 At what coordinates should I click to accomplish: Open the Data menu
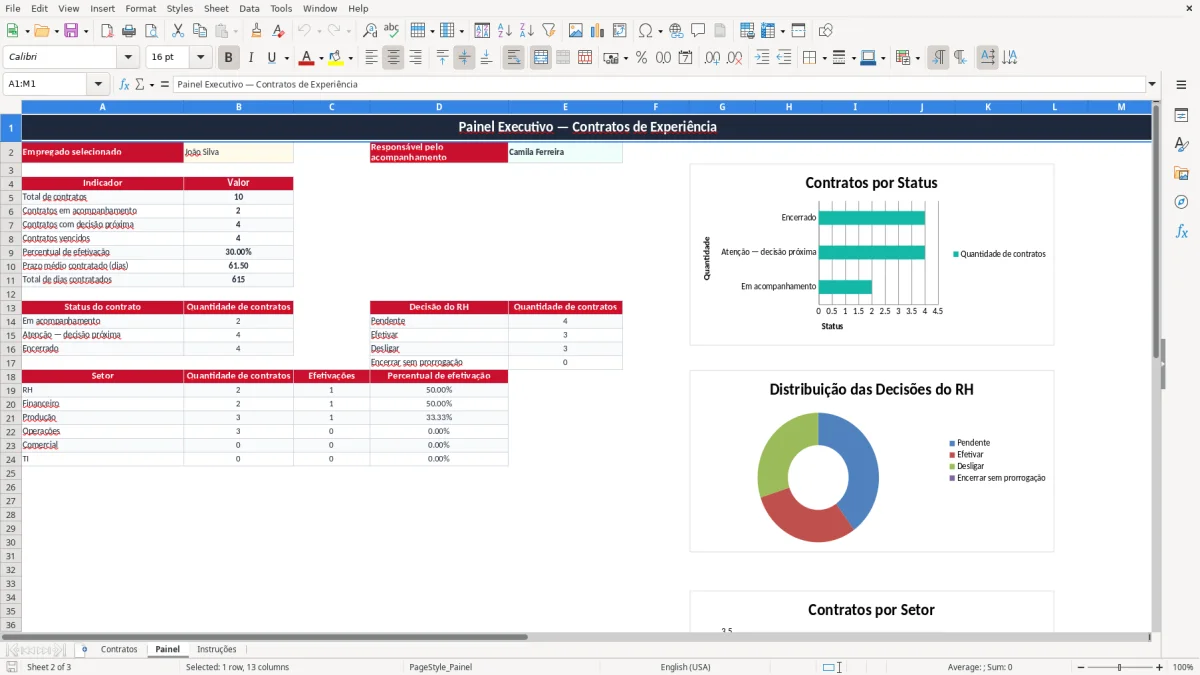(x=249, y=8)
